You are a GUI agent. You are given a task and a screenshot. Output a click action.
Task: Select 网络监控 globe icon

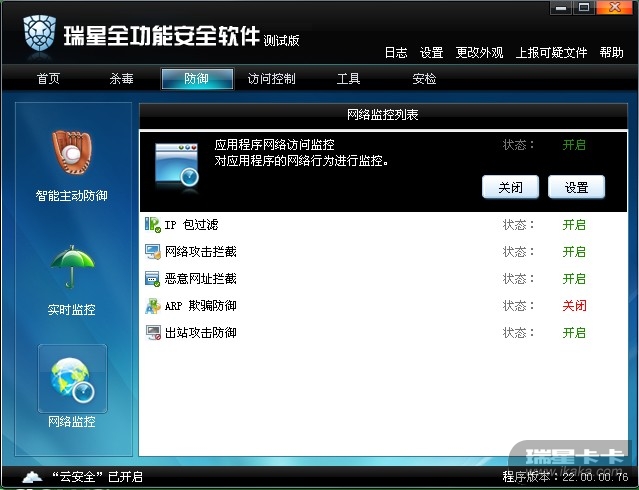tap(73, 380)
